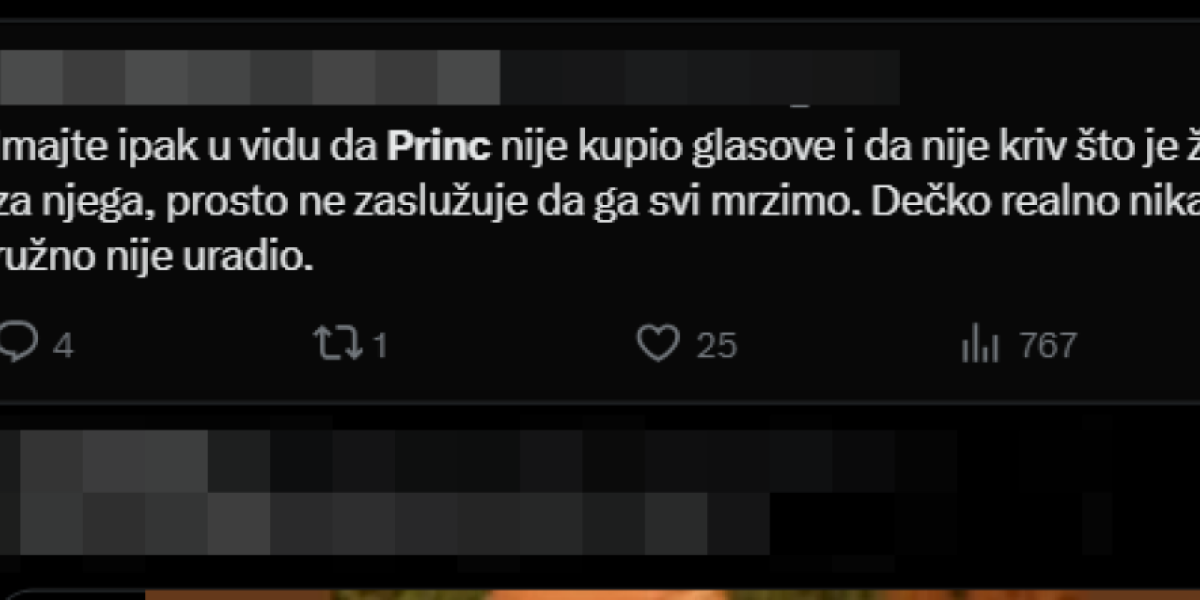
Task: Click the likes count 25
Action: [x=716, y=346]
